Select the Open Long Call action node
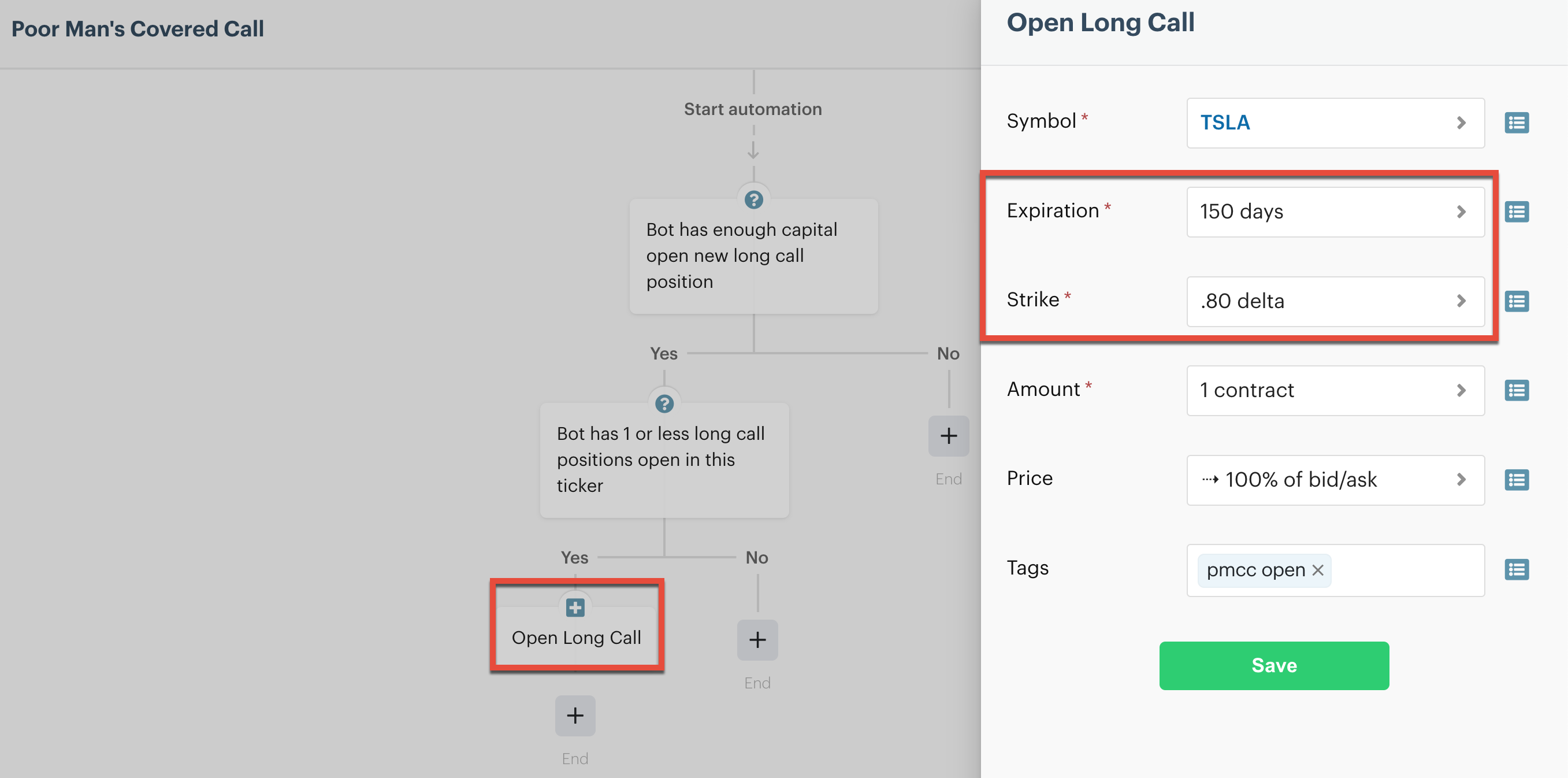 pos(576,637)
